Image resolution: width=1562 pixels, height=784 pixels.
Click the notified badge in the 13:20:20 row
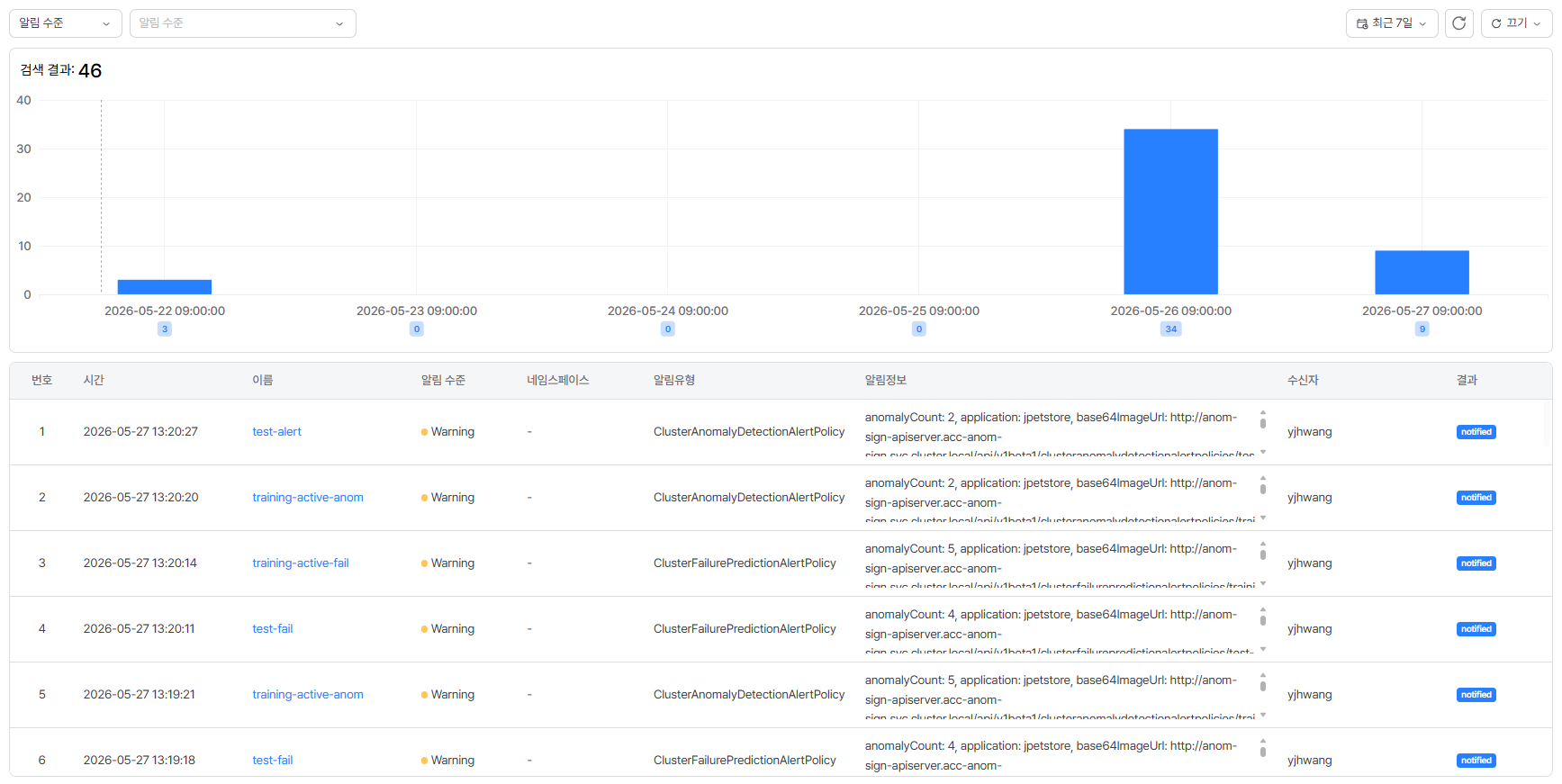(1476, 498)
